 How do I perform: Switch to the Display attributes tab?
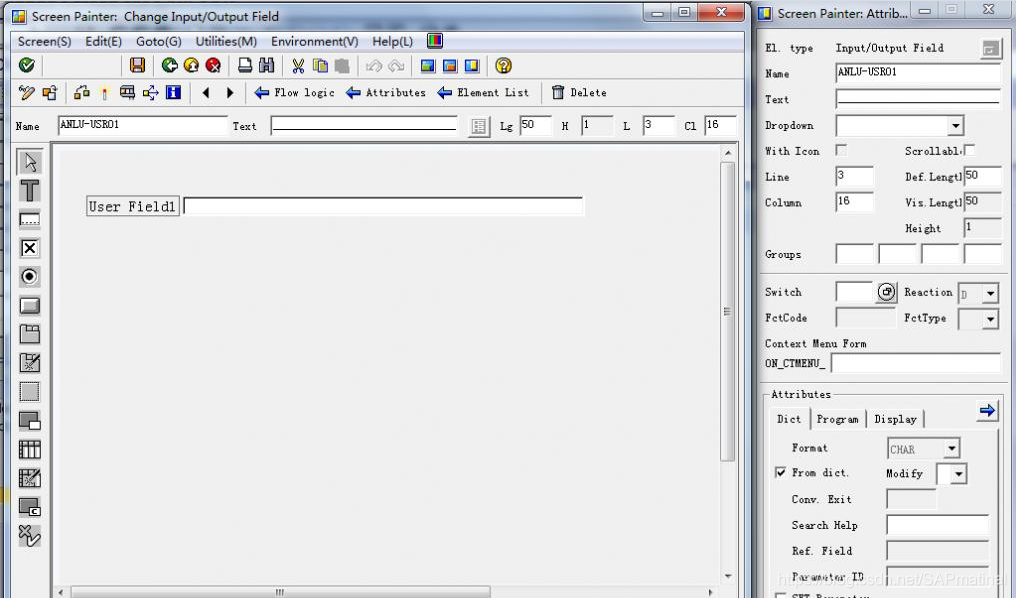[895, 419]
